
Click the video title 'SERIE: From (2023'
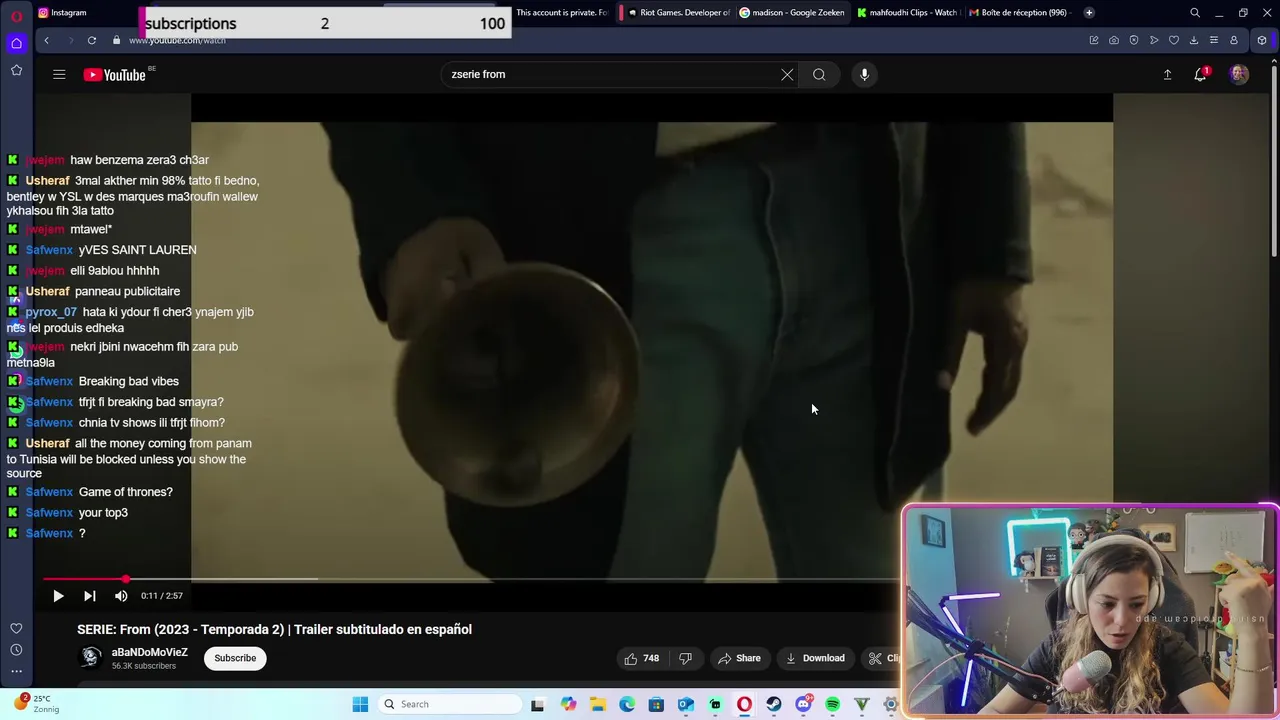pos(274,629)
